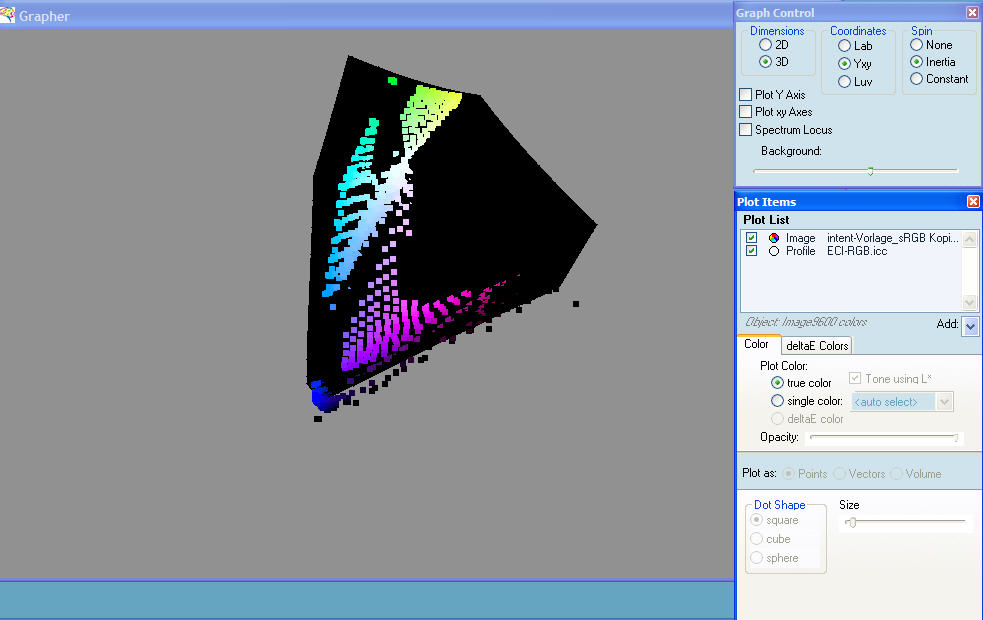Uncheck visibility of the ECI-RGB.icc profile
This screenshot has width=983, height=620.
[752, 251]
